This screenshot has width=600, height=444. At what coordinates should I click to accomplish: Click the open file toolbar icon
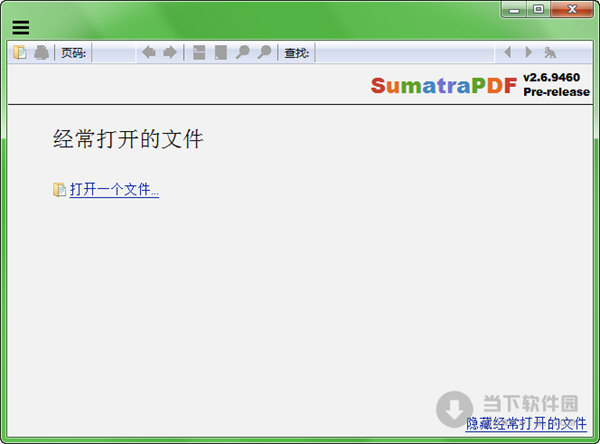pos(20,52)
